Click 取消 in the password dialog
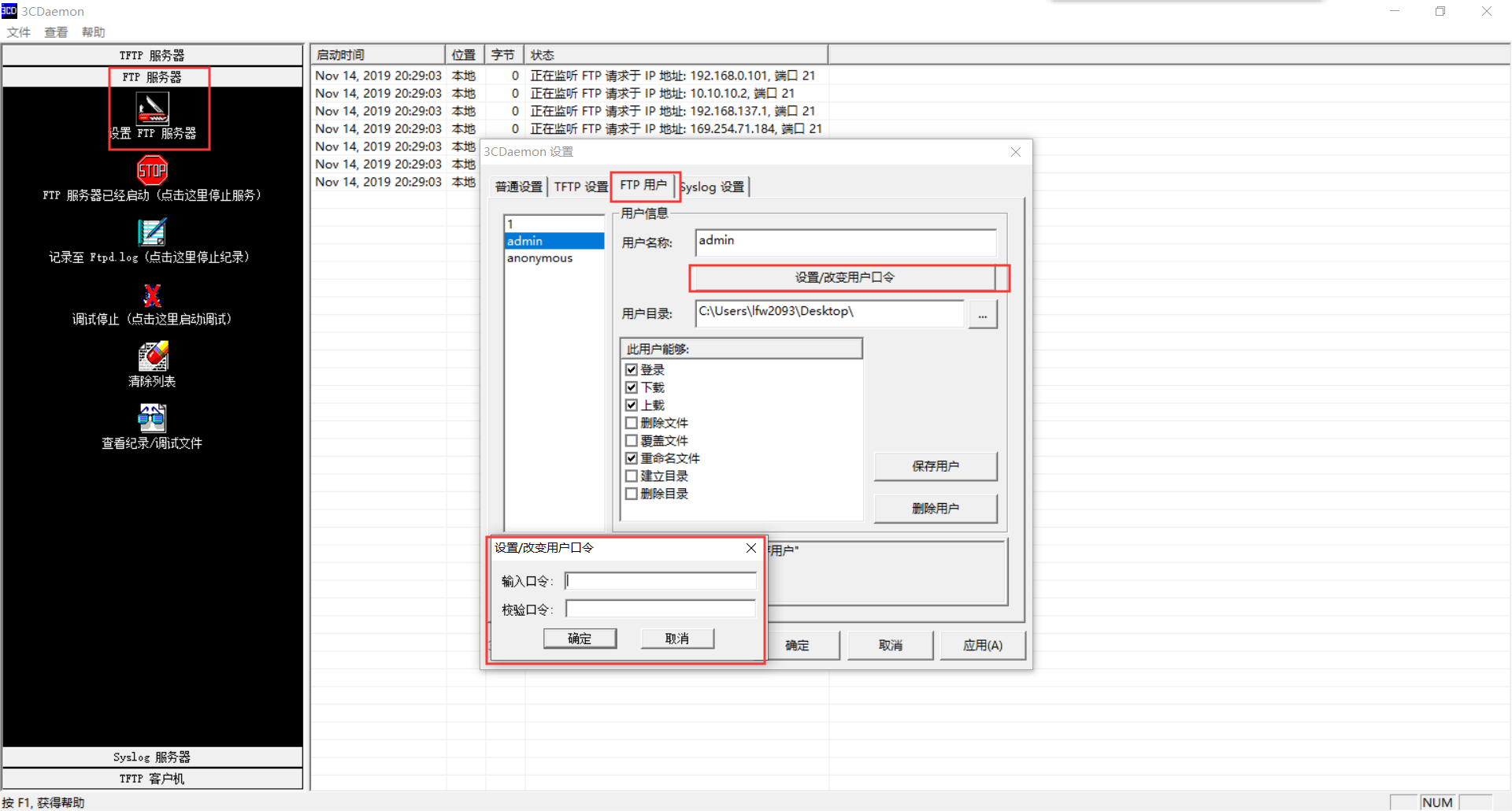This screenshot has width=1512, height=811. tap(677, 639)
